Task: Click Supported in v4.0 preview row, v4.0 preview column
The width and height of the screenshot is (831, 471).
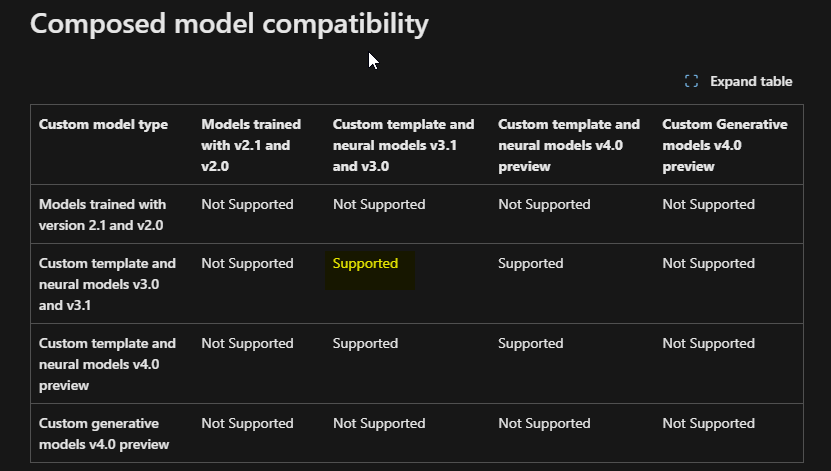Action: pyautogui.click(x=531, y=343)
